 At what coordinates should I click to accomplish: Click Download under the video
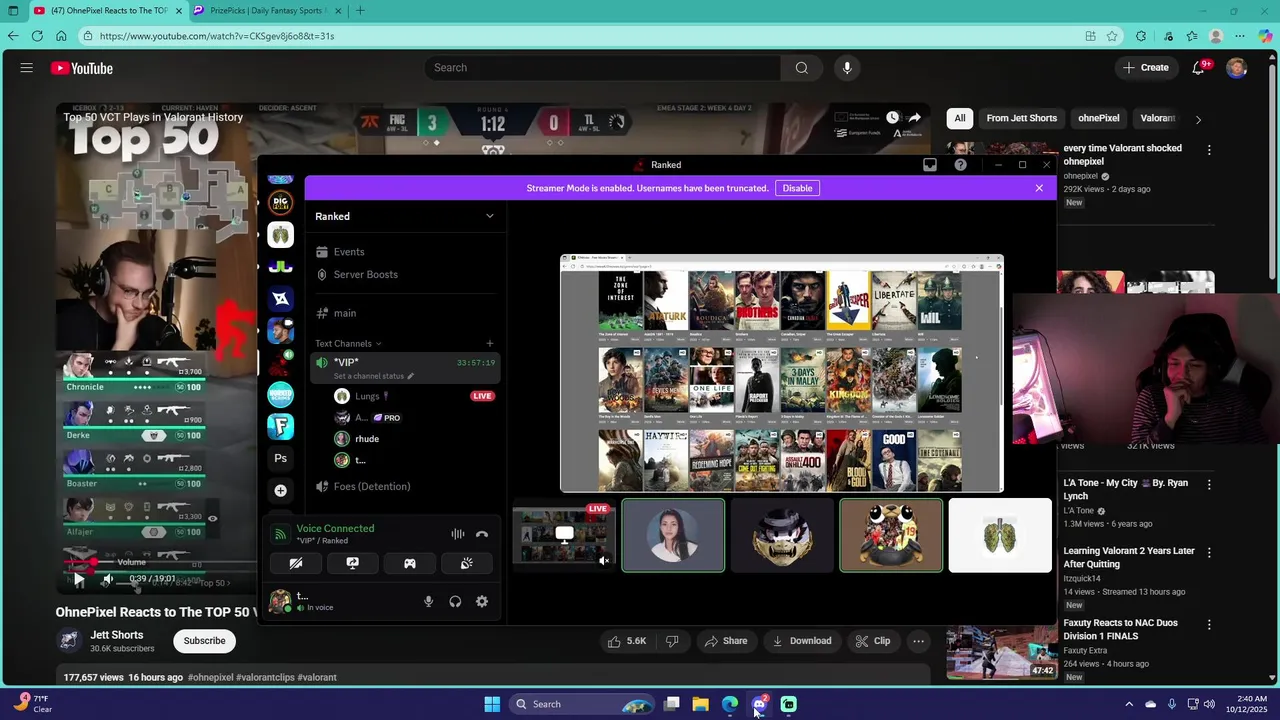[x=803, y=641]
